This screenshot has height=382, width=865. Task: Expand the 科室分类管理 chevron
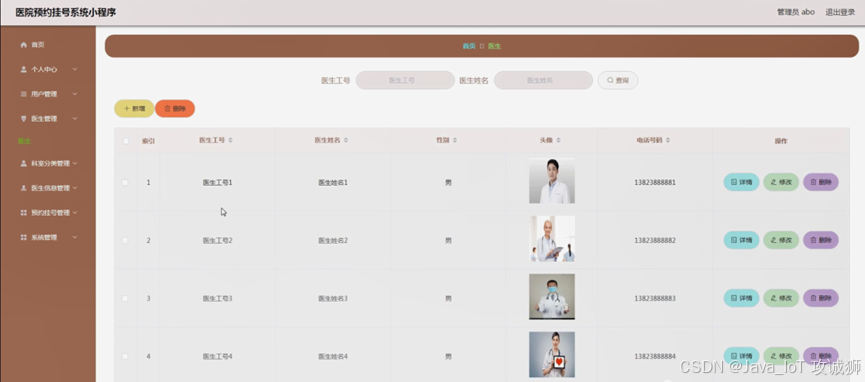point(74,163)
